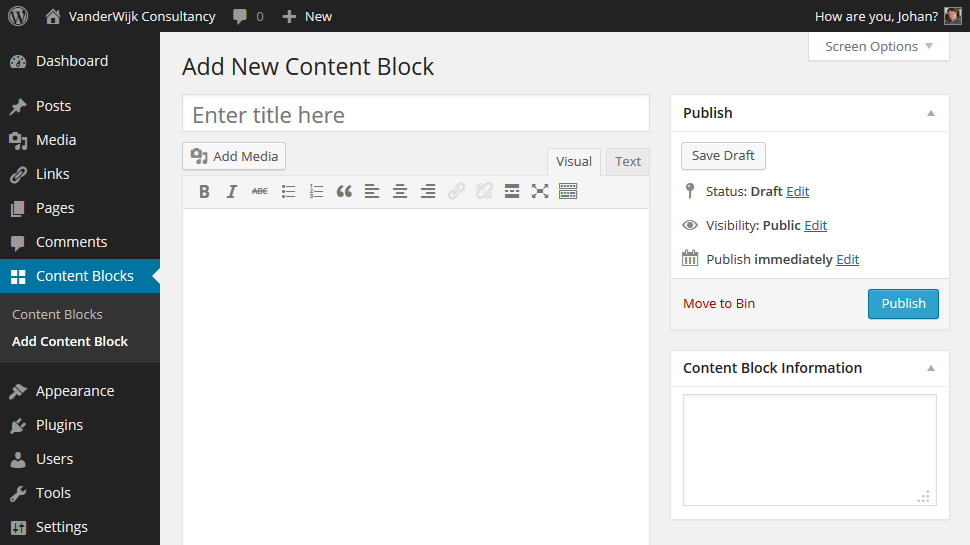The height and width of the screenshot is (545, 970).
Task: Insert a numbered list
Action: click(316, 191)
